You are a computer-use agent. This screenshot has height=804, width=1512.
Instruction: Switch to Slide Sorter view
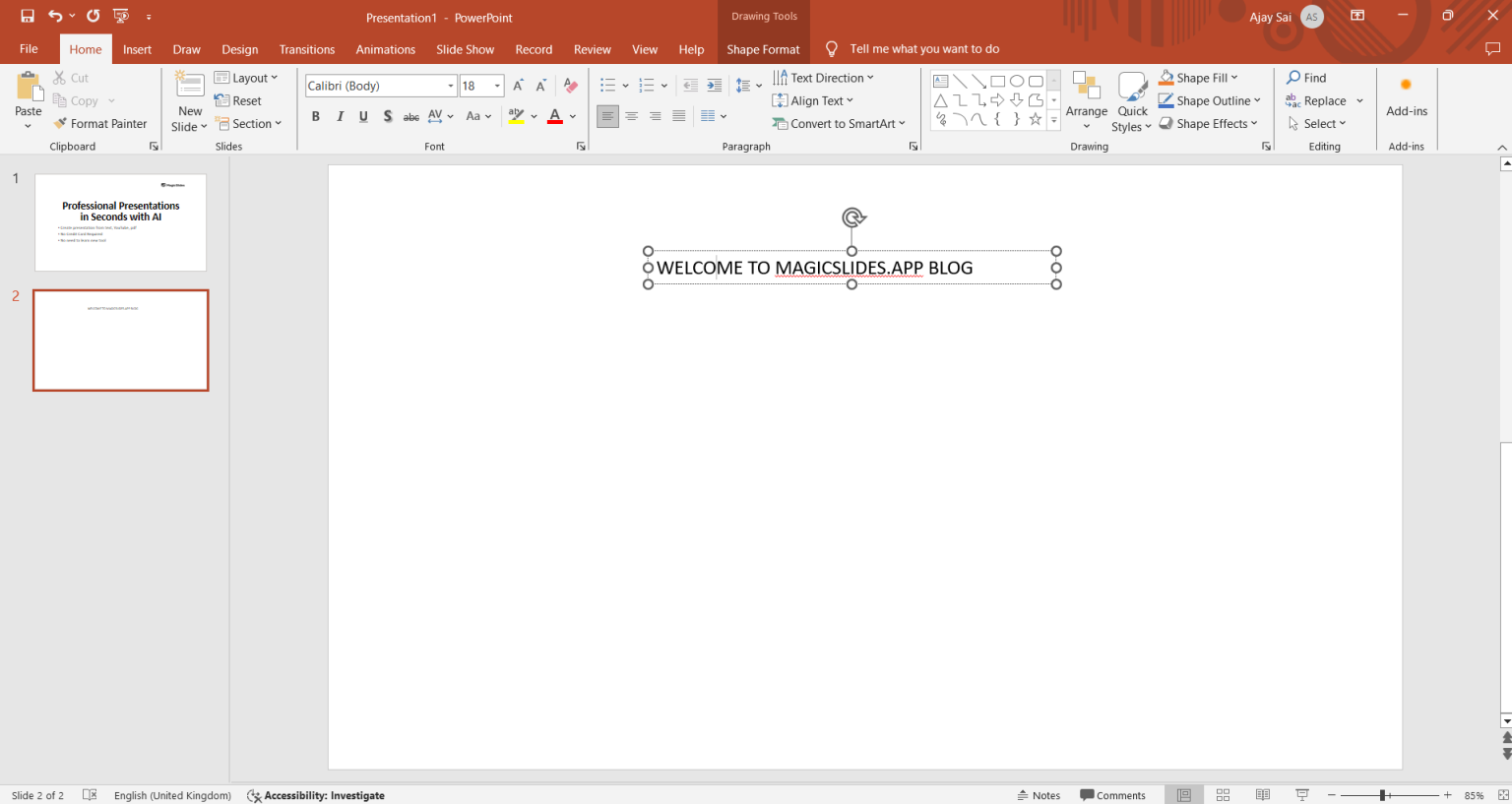point(1224,795)
